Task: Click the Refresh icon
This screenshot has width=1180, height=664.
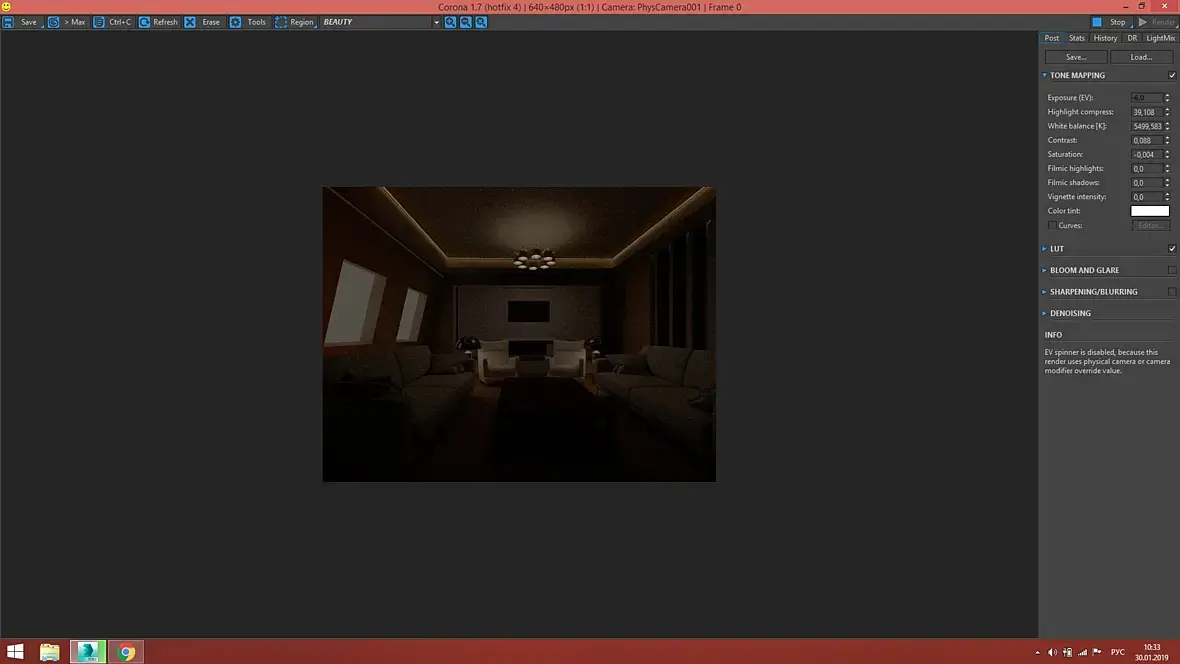Action: [x=144, y=22]
